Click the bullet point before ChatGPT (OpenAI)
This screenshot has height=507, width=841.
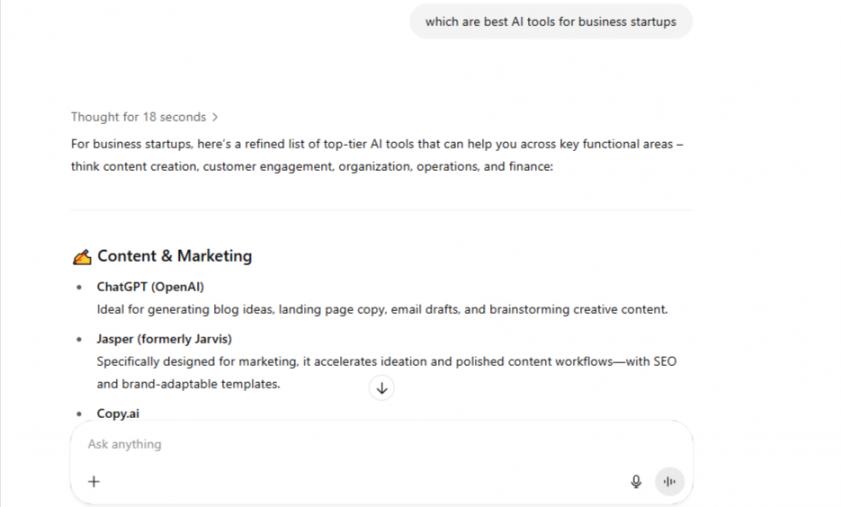click(80, 287)
